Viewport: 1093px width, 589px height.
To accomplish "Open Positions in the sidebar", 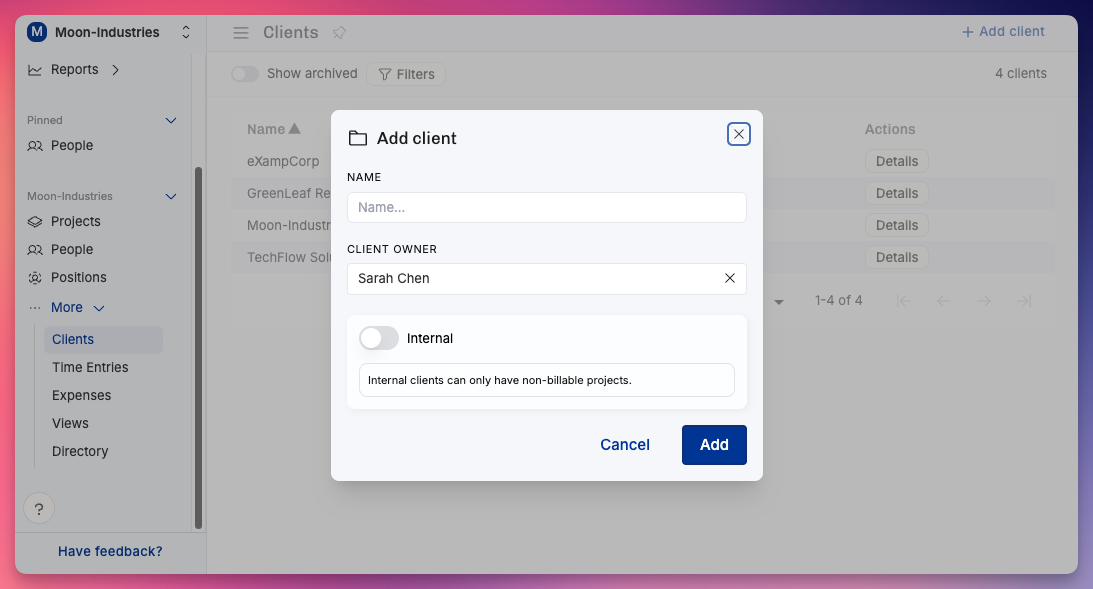I will pyautogui.click(x=78, y=277).
